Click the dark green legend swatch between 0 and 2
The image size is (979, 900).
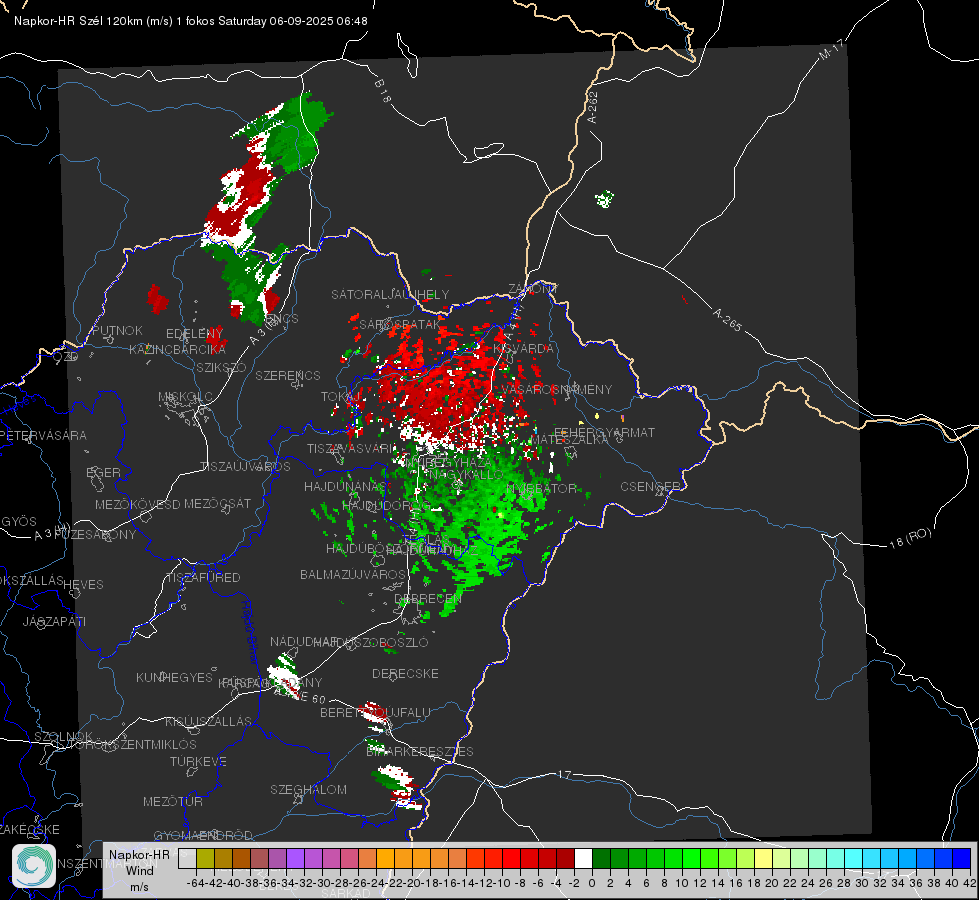601,859
